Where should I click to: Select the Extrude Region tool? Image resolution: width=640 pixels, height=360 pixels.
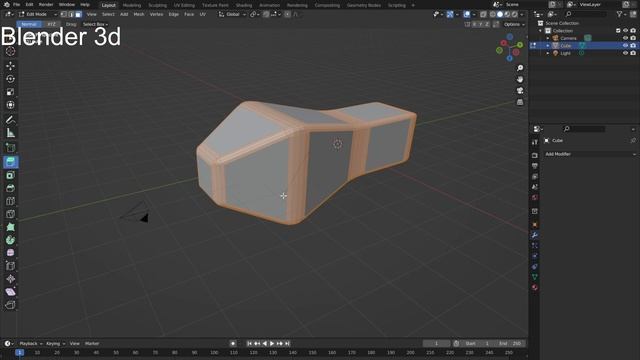coord(11,162)
